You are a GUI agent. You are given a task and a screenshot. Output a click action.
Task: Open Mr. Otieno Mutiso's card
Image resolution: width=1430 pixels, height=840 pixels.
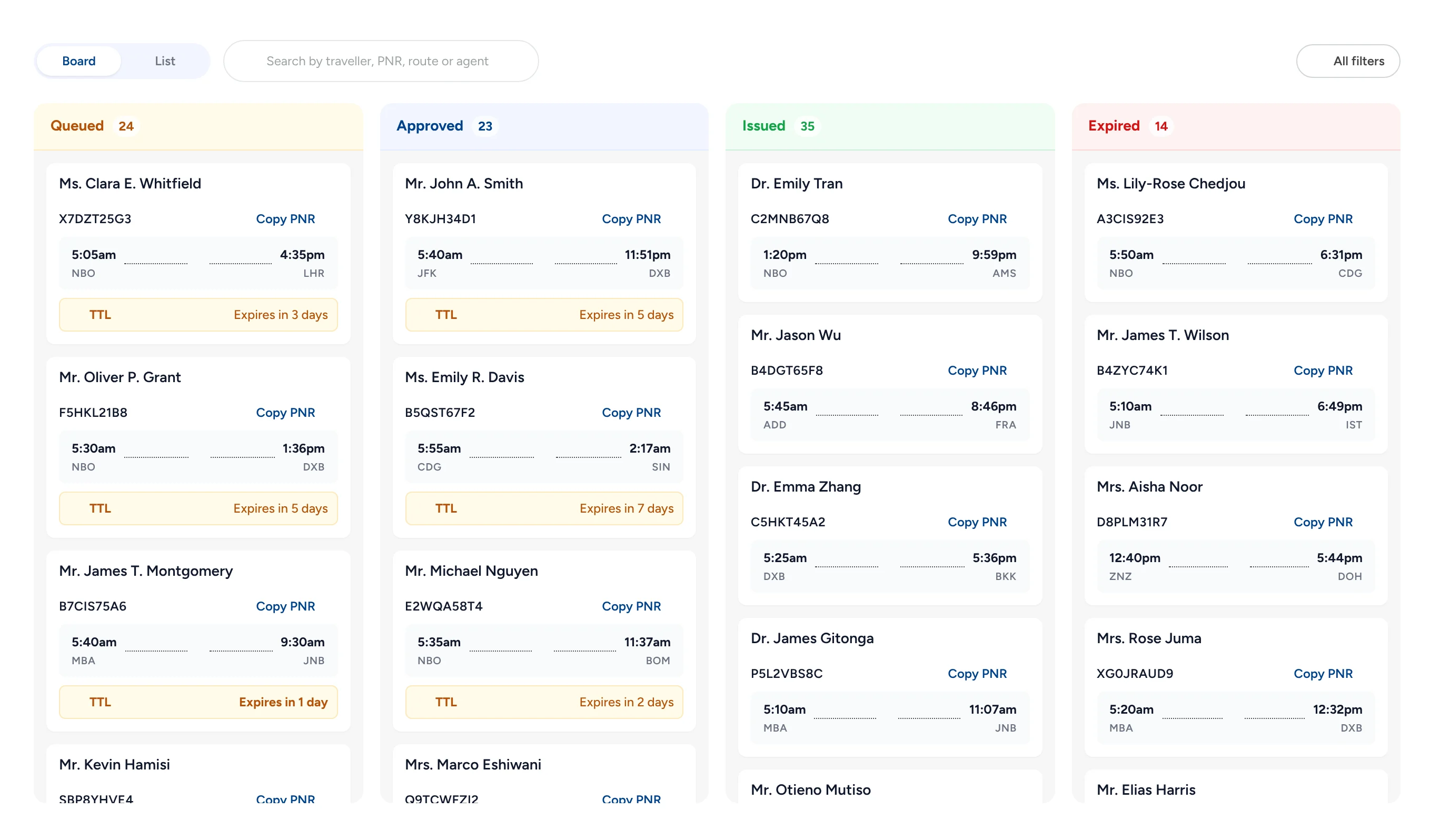[890, 786]
